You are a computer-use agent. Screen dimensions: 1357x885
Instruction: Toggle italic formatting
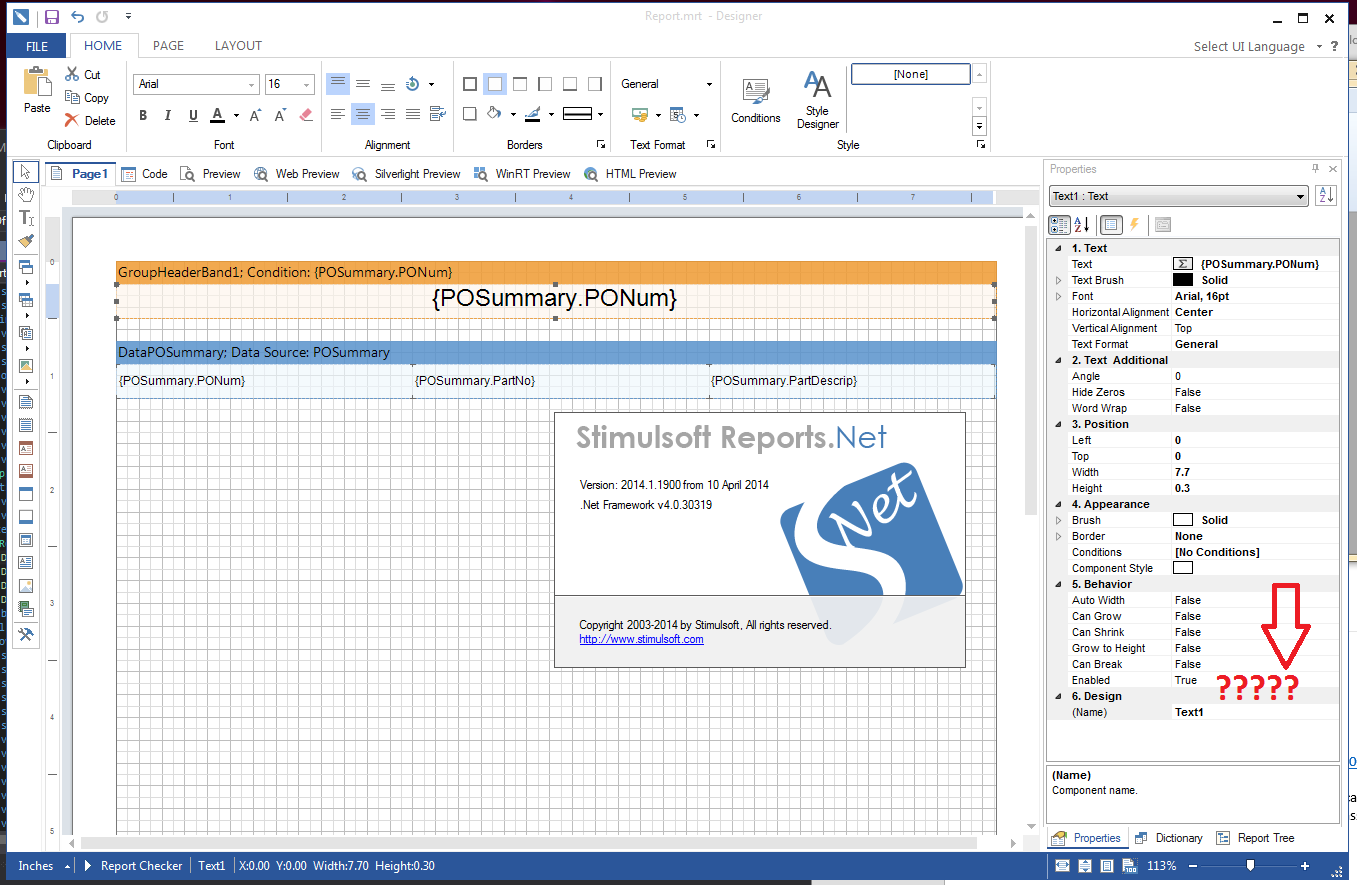pos(168,115)
